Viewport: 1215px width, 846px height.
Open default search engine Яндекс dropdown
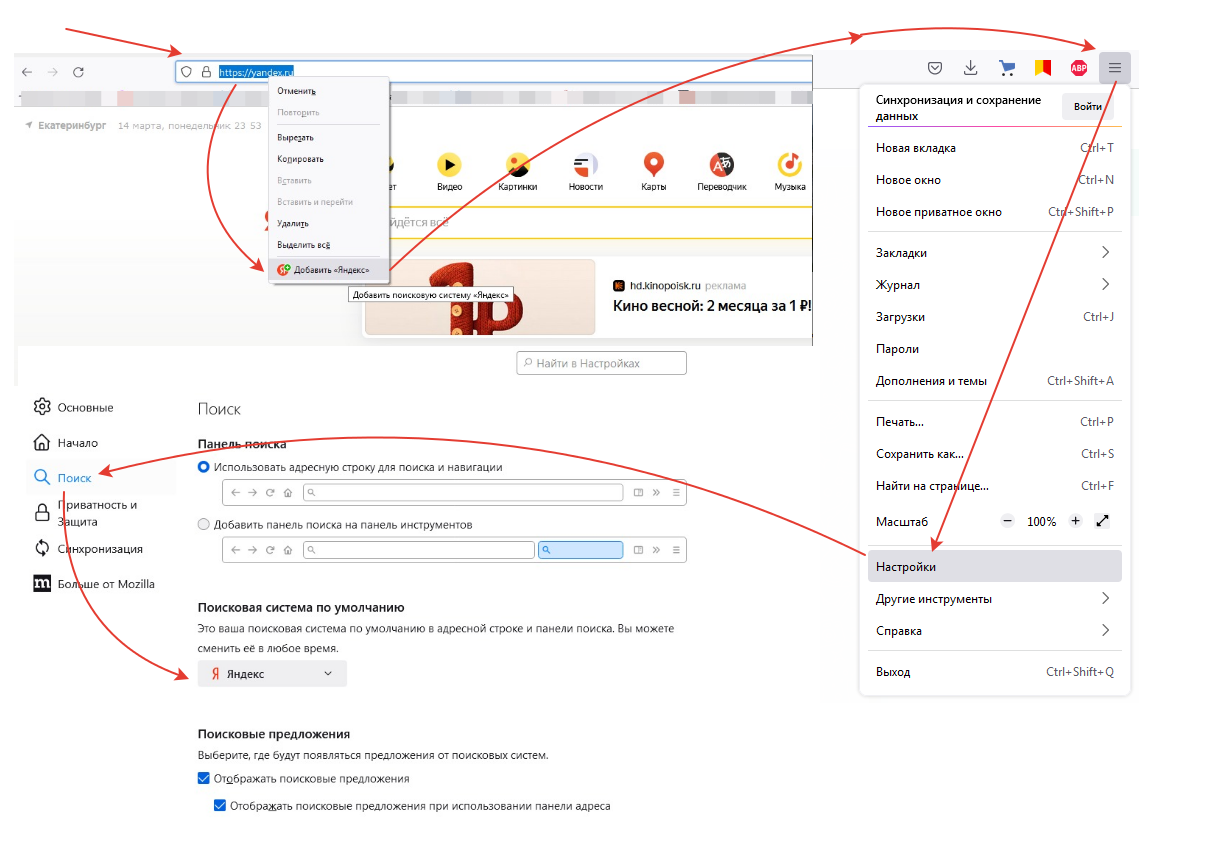[x=272, y=674]
